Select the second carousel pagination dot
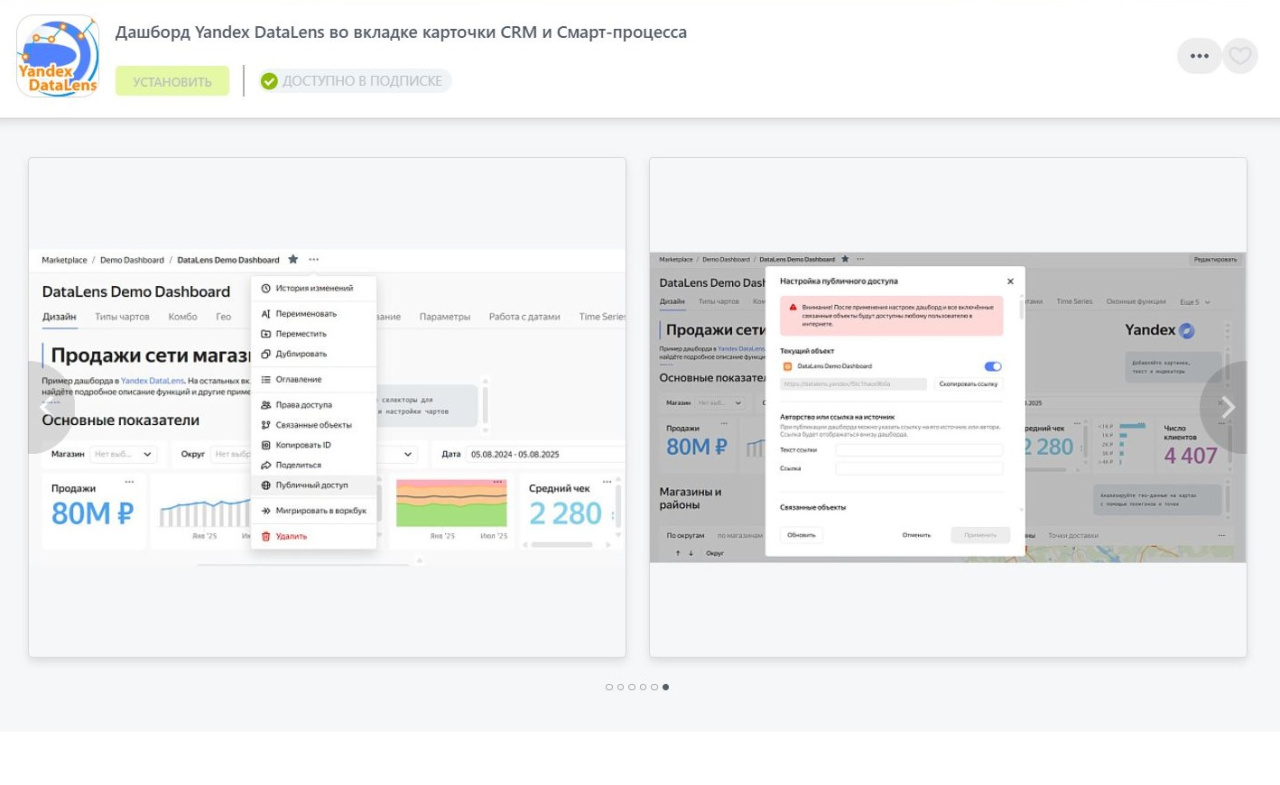The image size is (1280, 785). (x=620, y=687)
